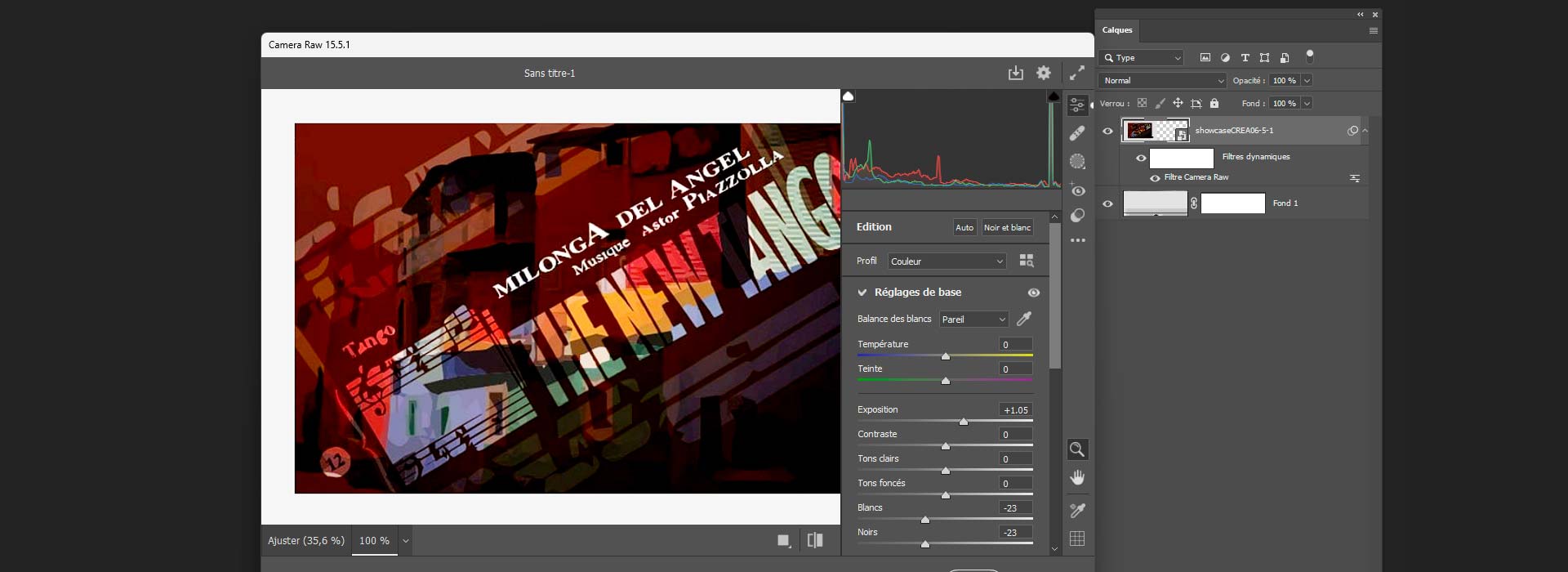The height and width of the screenshot is (572, 1568).
Task: Open the three dots More settings menu
Action: 1078,240
